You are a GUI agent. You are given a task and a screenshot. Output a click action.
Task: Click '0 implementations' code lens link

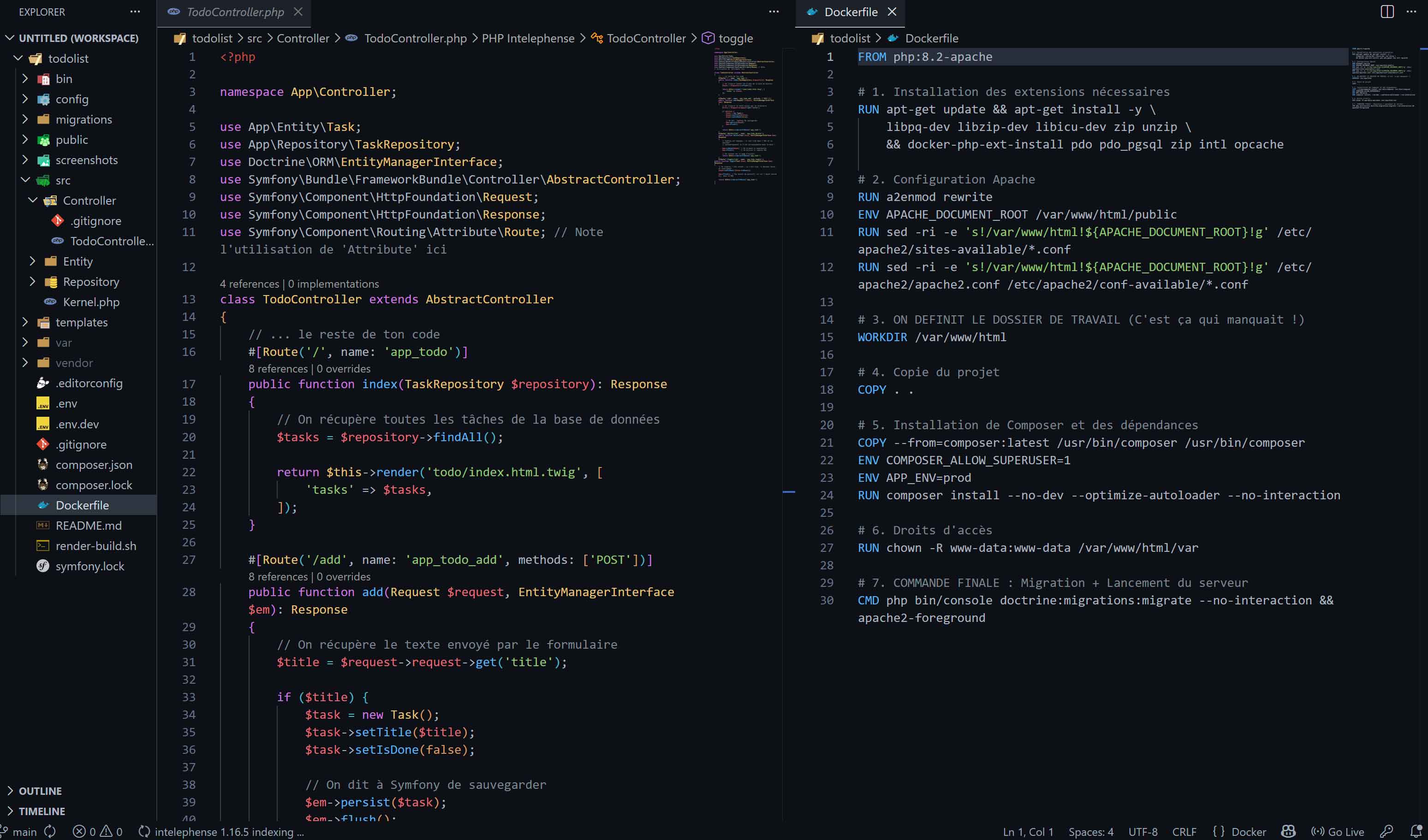(333, 284)
